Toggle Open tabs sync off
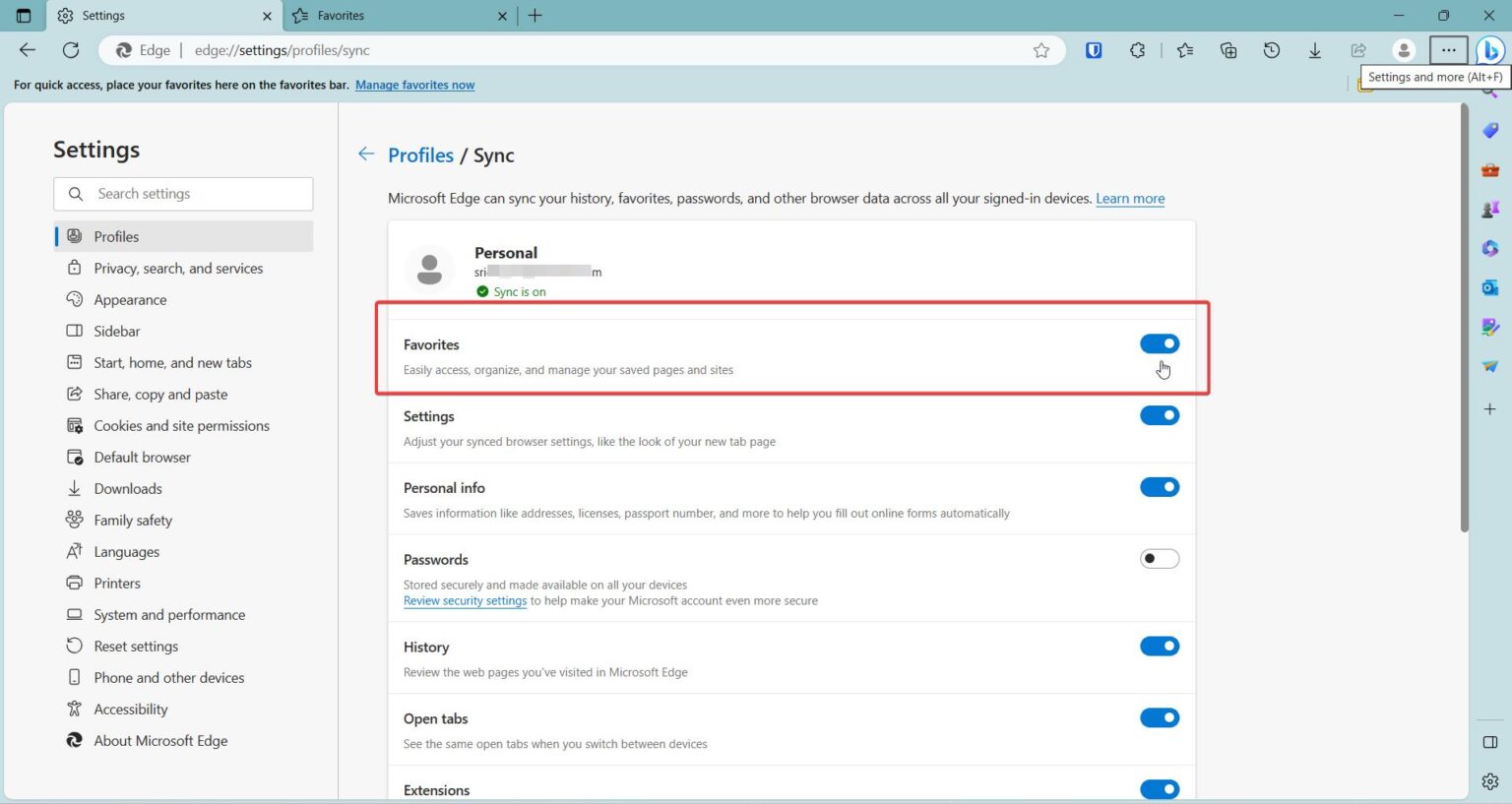 1159,717
